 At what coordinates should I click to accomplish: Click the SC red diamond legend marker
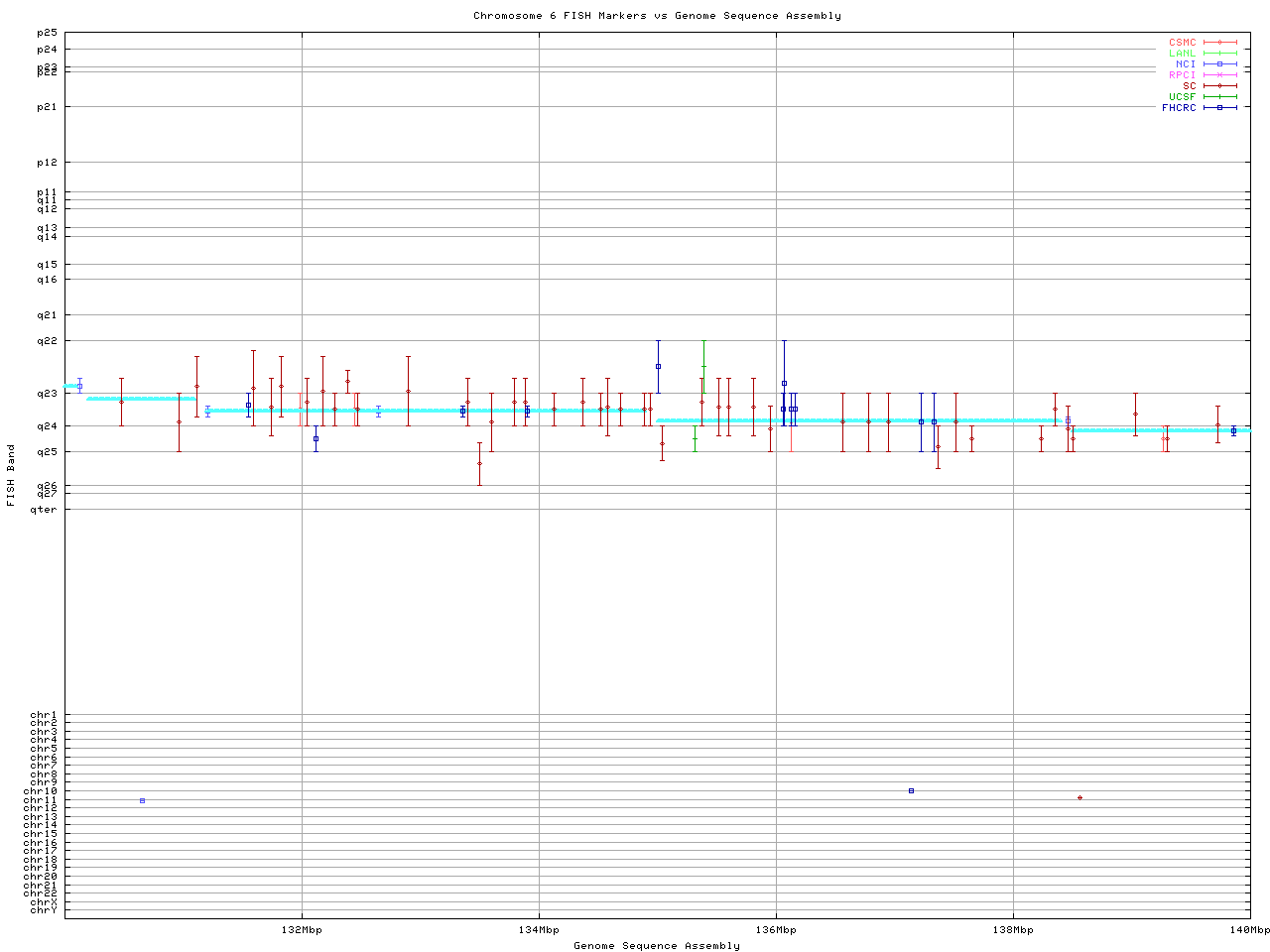(x=1220, y=86)
